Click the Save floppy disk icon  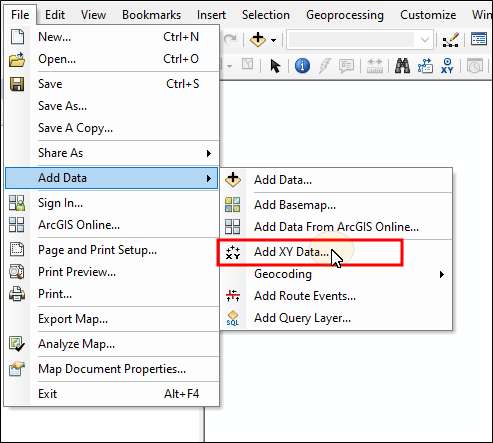pos(17,84)
